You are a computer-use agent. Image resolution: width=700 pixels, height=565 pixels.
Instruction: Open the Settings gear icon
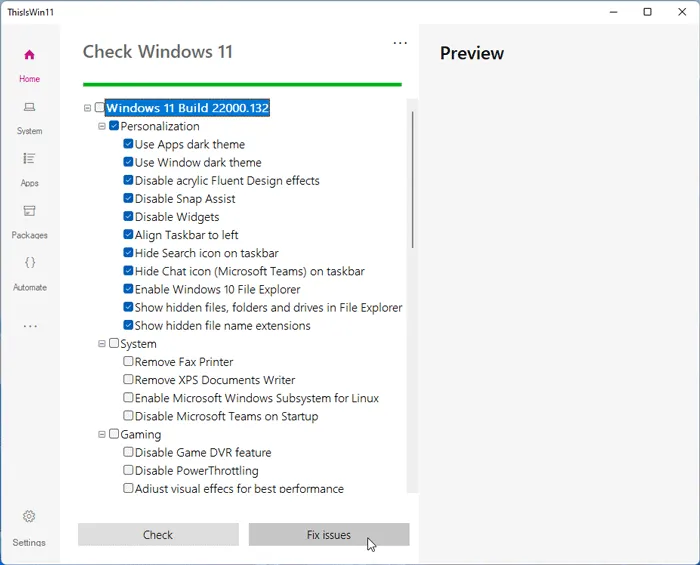click(x=29, y=517)
